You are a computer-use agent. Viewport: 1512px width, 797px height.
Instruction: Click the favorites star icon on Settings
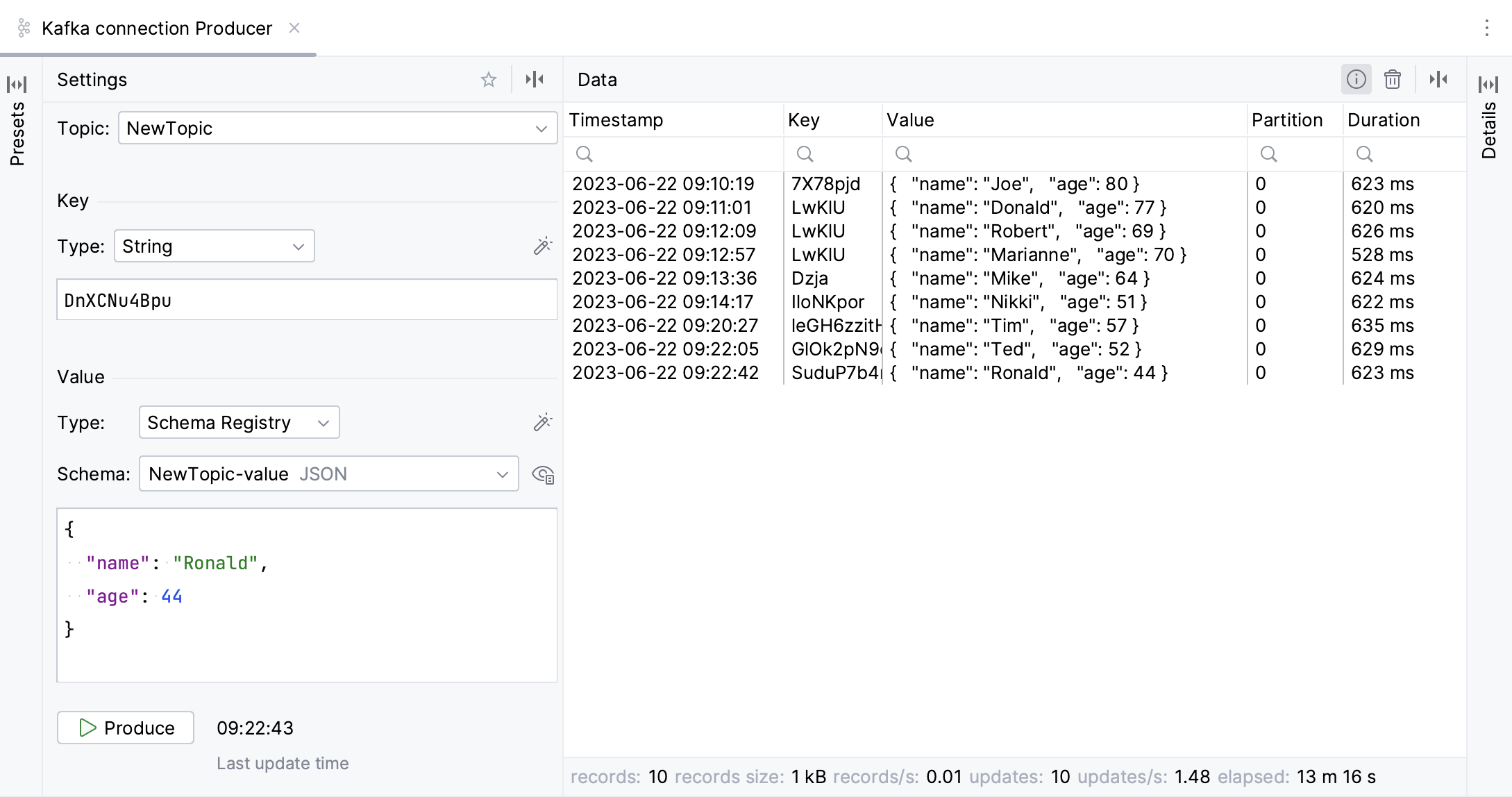[488, 80]
